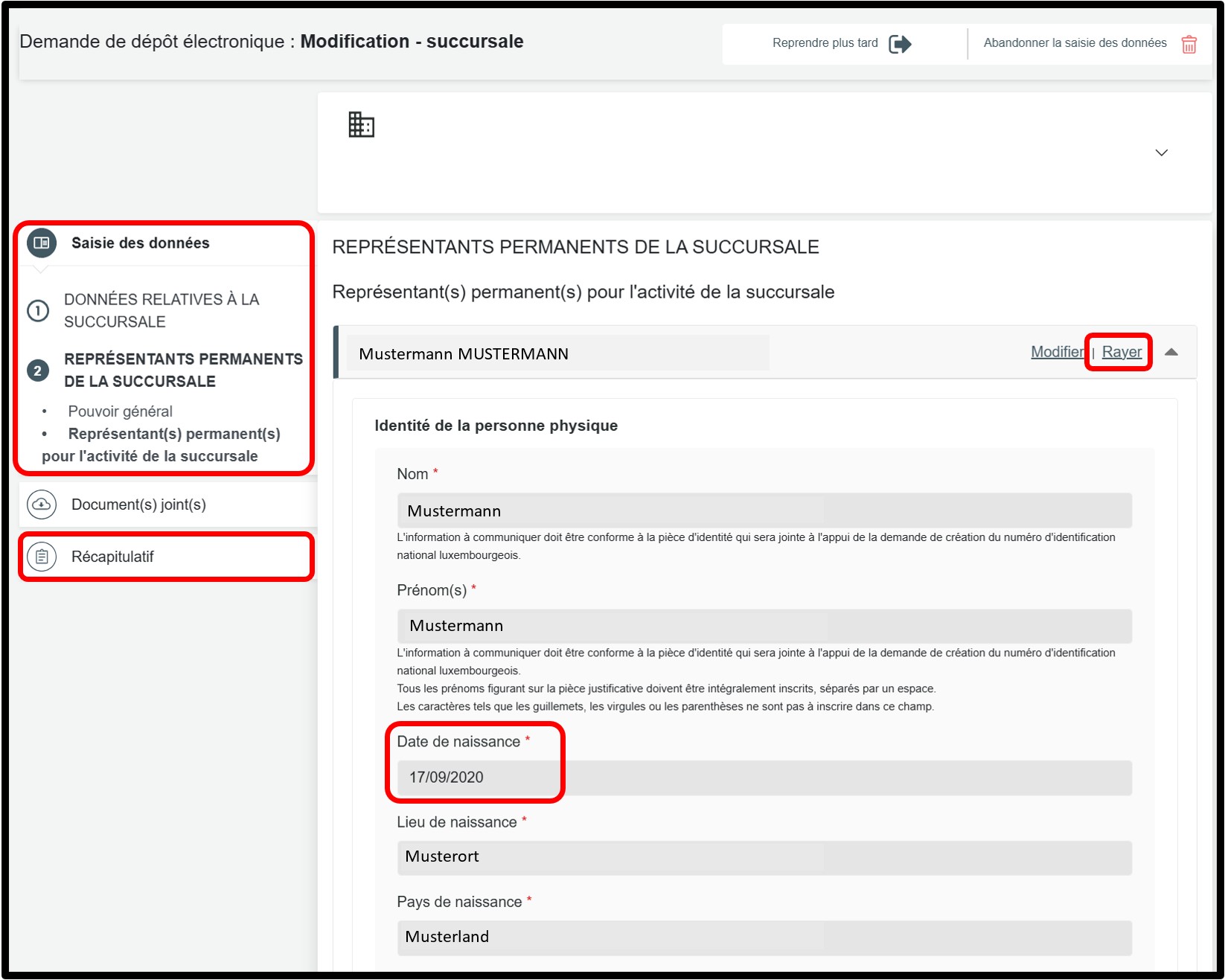Select Pouvoir général sub-item
Image resolution: width=1225 pixels, height=980 pixels.
120,411
